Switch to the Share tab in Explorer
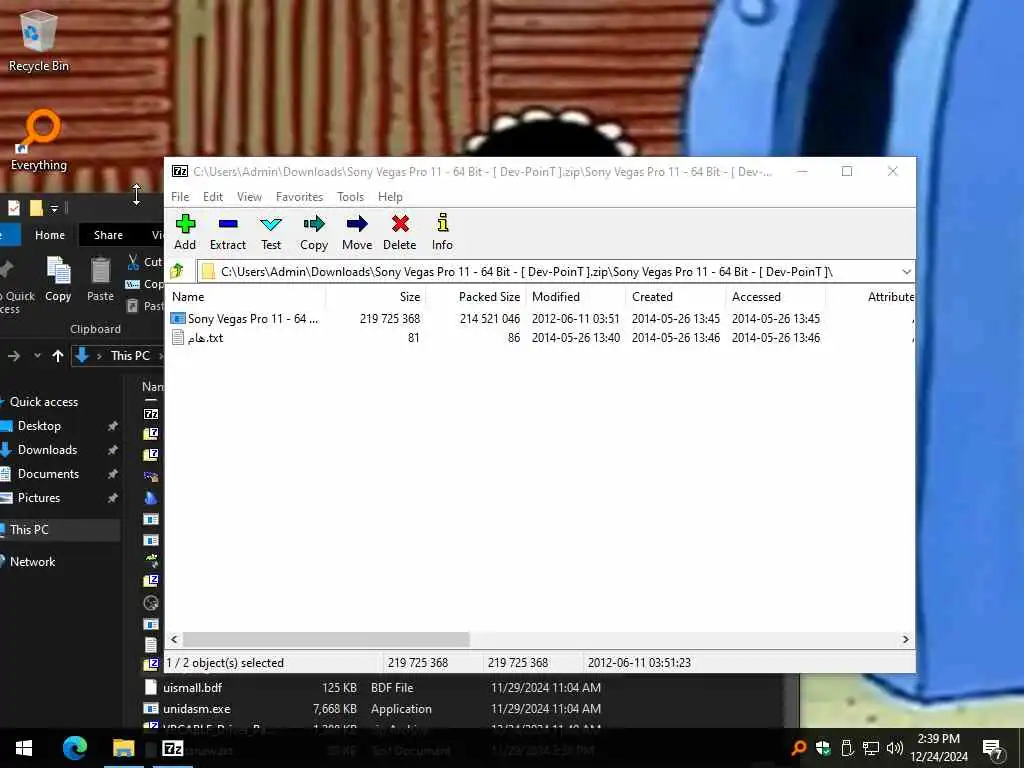The height and width of the screenshot is (768, 1024). (108, 234)
